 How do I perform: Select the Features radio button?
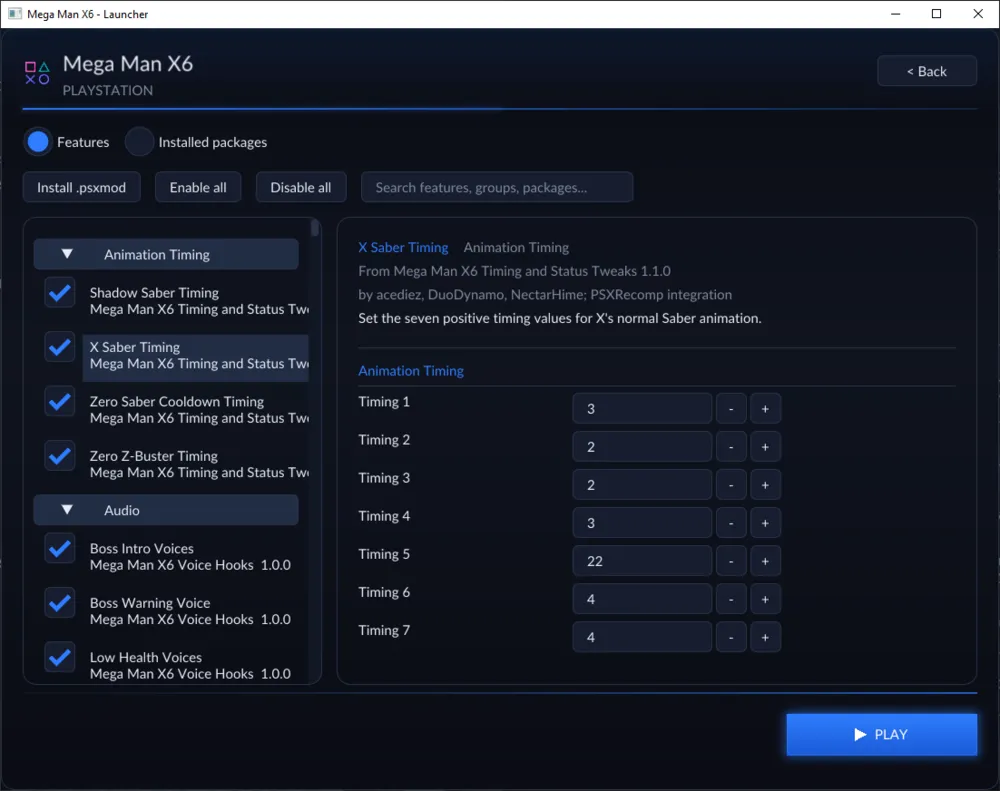coord(38,142)
